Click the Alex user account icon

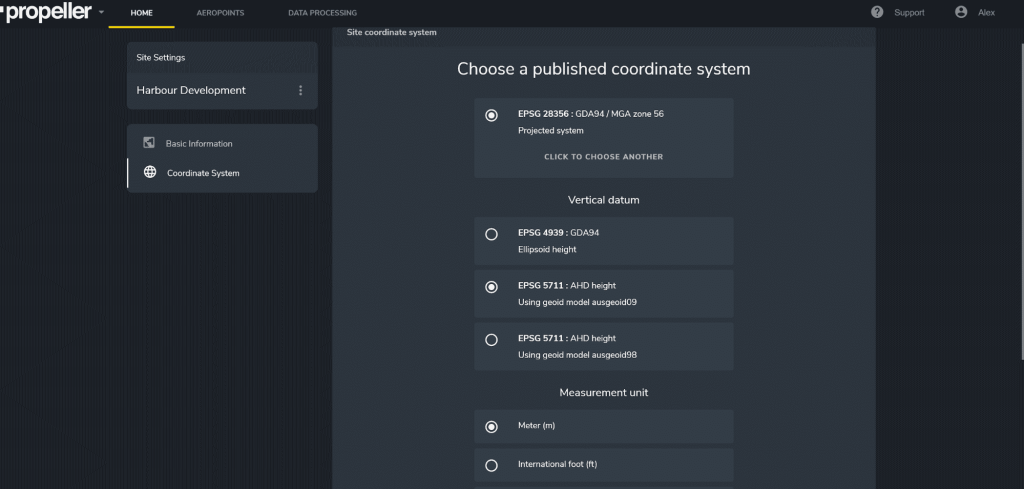(x=961, y=12)
